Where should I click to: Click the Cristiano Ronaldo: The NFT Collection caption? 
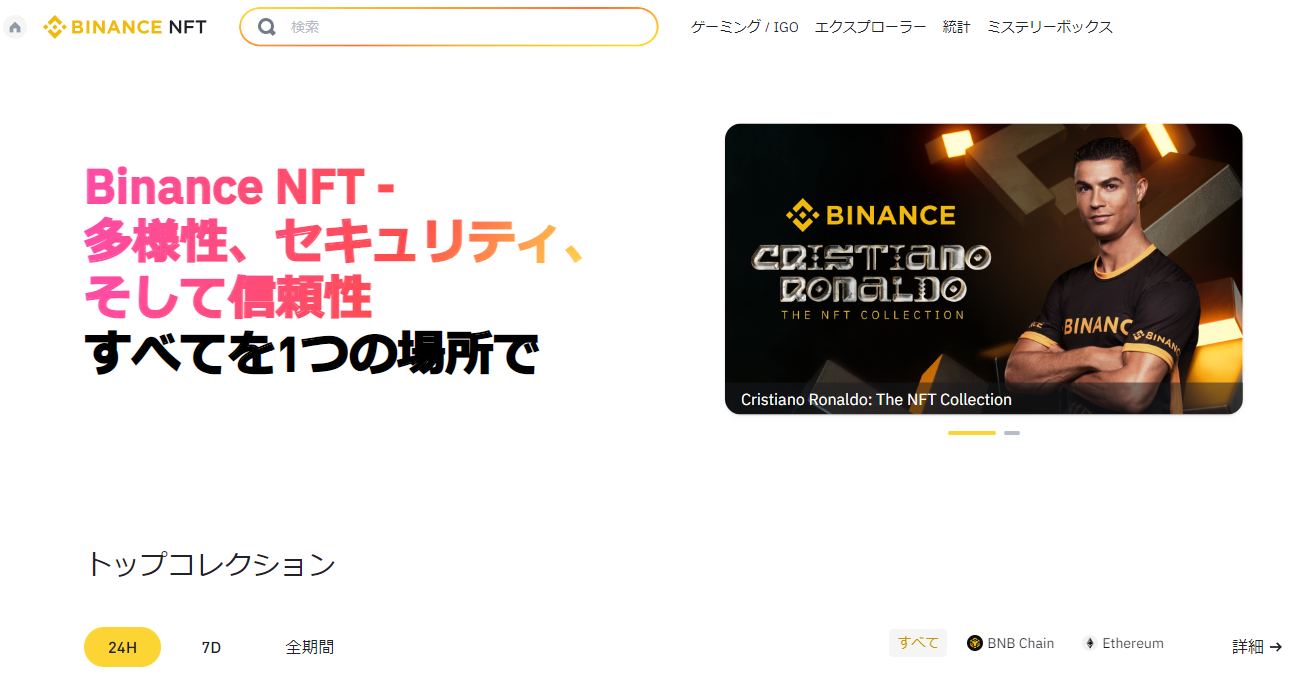876,399
